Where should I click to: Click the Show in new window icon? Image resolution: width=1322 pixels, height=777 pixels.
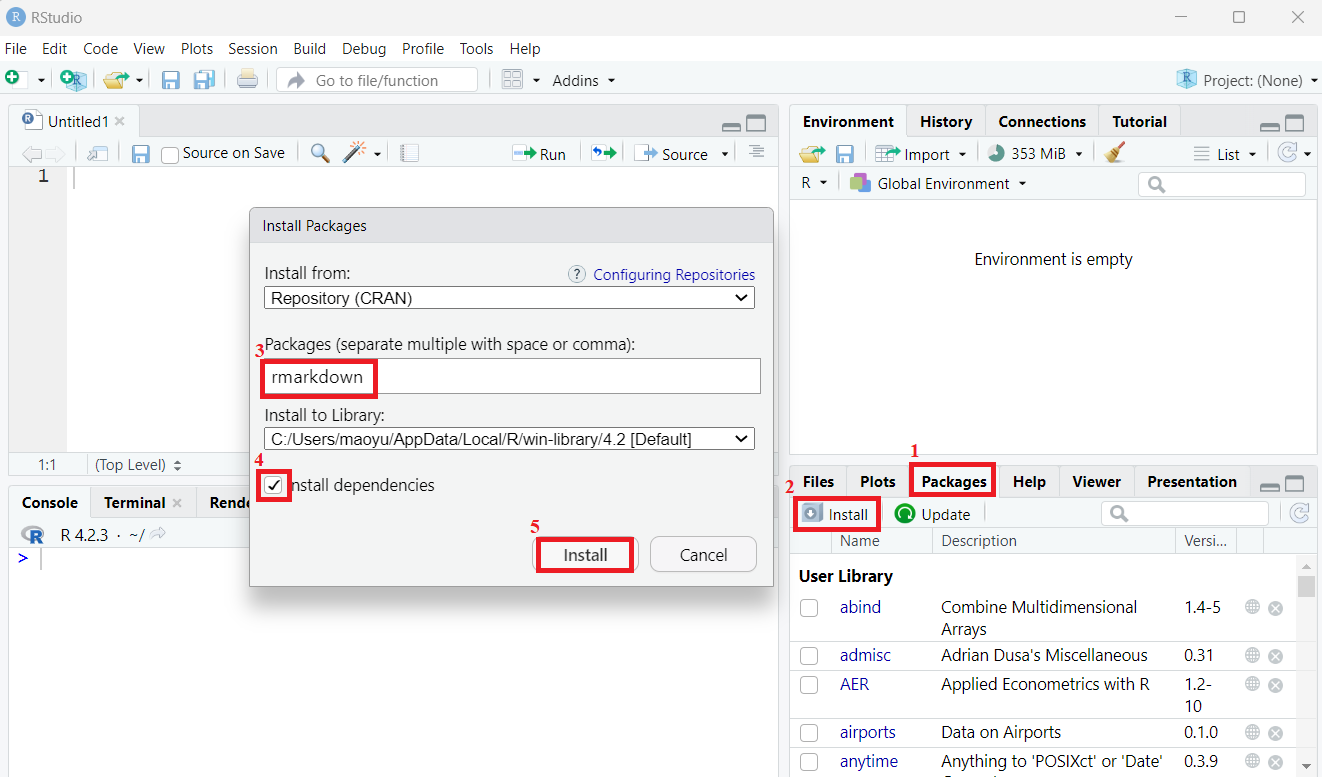click(97, 154)
